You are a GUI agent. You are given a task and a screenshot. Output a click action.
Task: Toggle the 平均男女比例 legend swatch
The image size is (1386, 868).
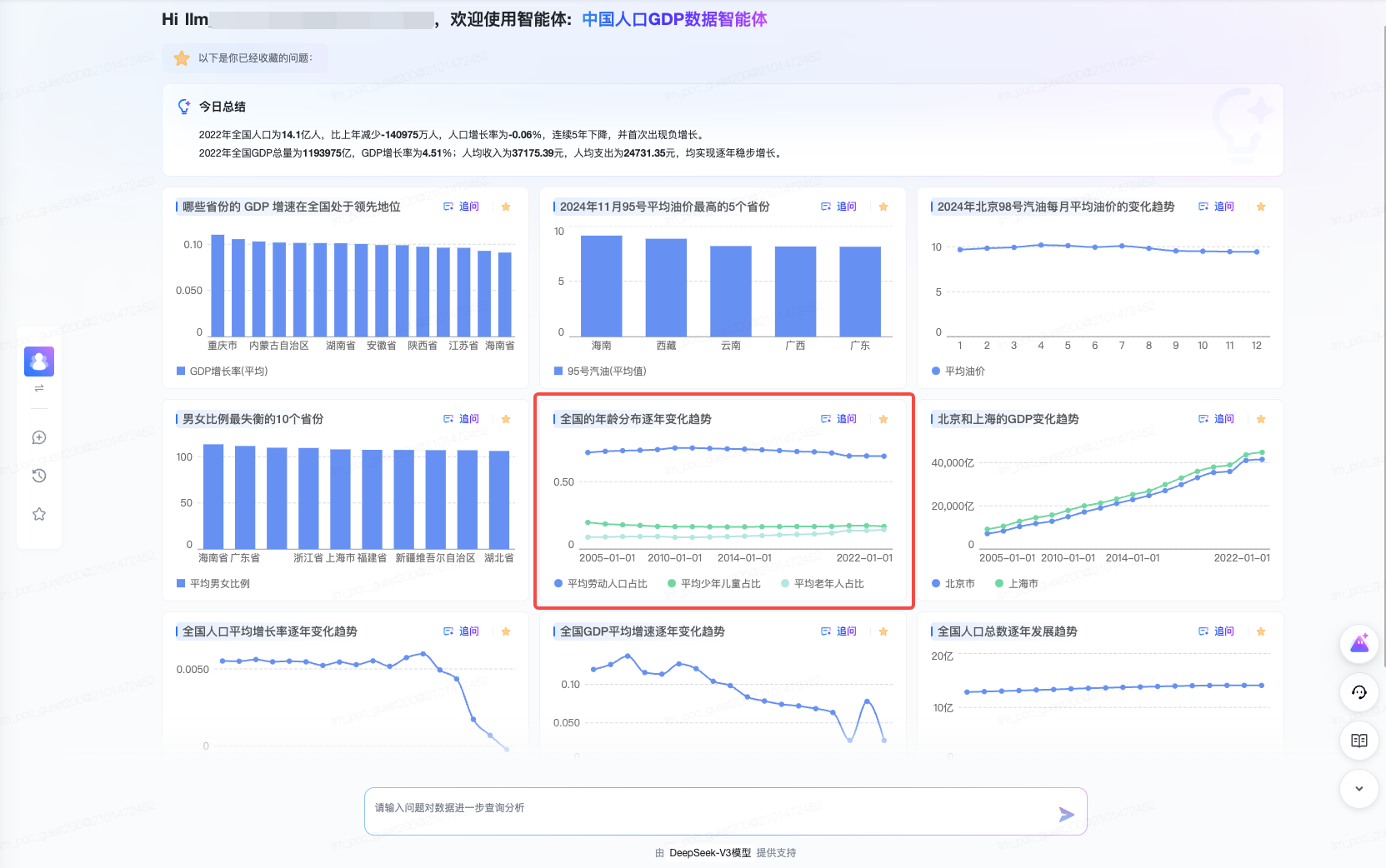point(181,583)
